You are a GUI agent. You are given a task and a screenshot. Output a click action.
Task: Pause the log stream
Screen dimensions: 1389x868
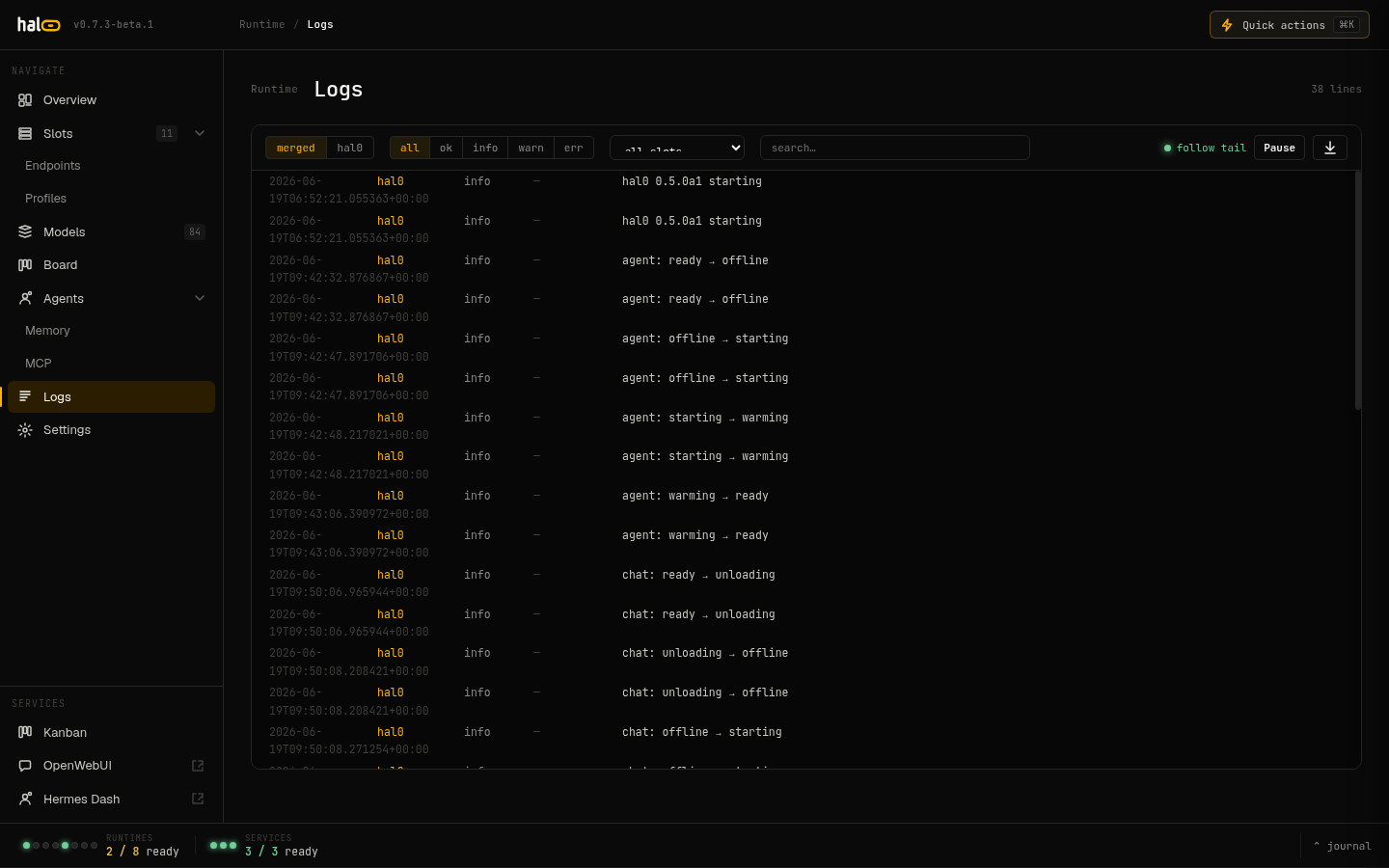pyautogui.click(x=1279, y=148)
